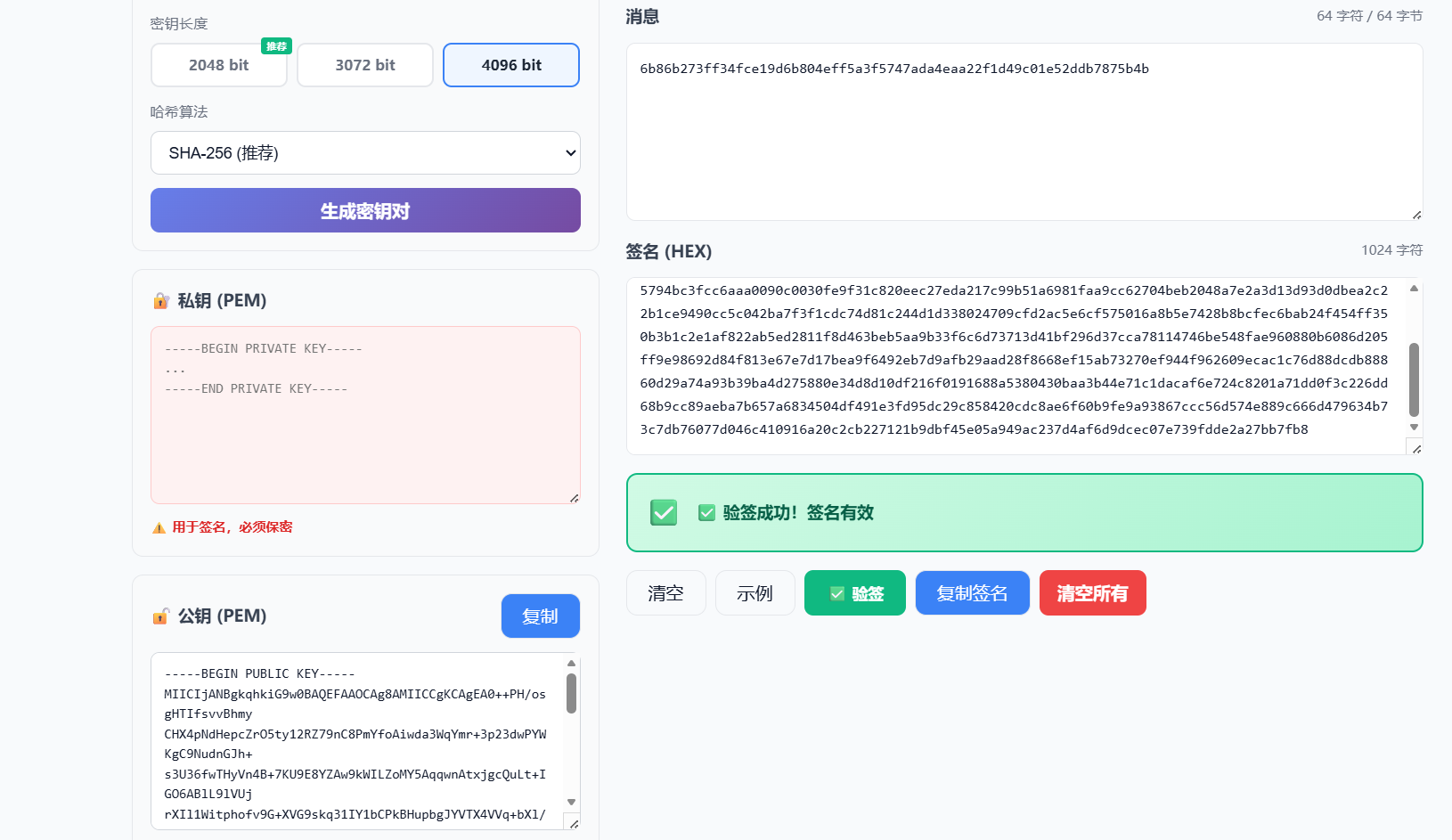The height and width of the screenshot is (840, 1452).
Task: Click the signature scrollbar down arrow
Action: click(1414, 428)
